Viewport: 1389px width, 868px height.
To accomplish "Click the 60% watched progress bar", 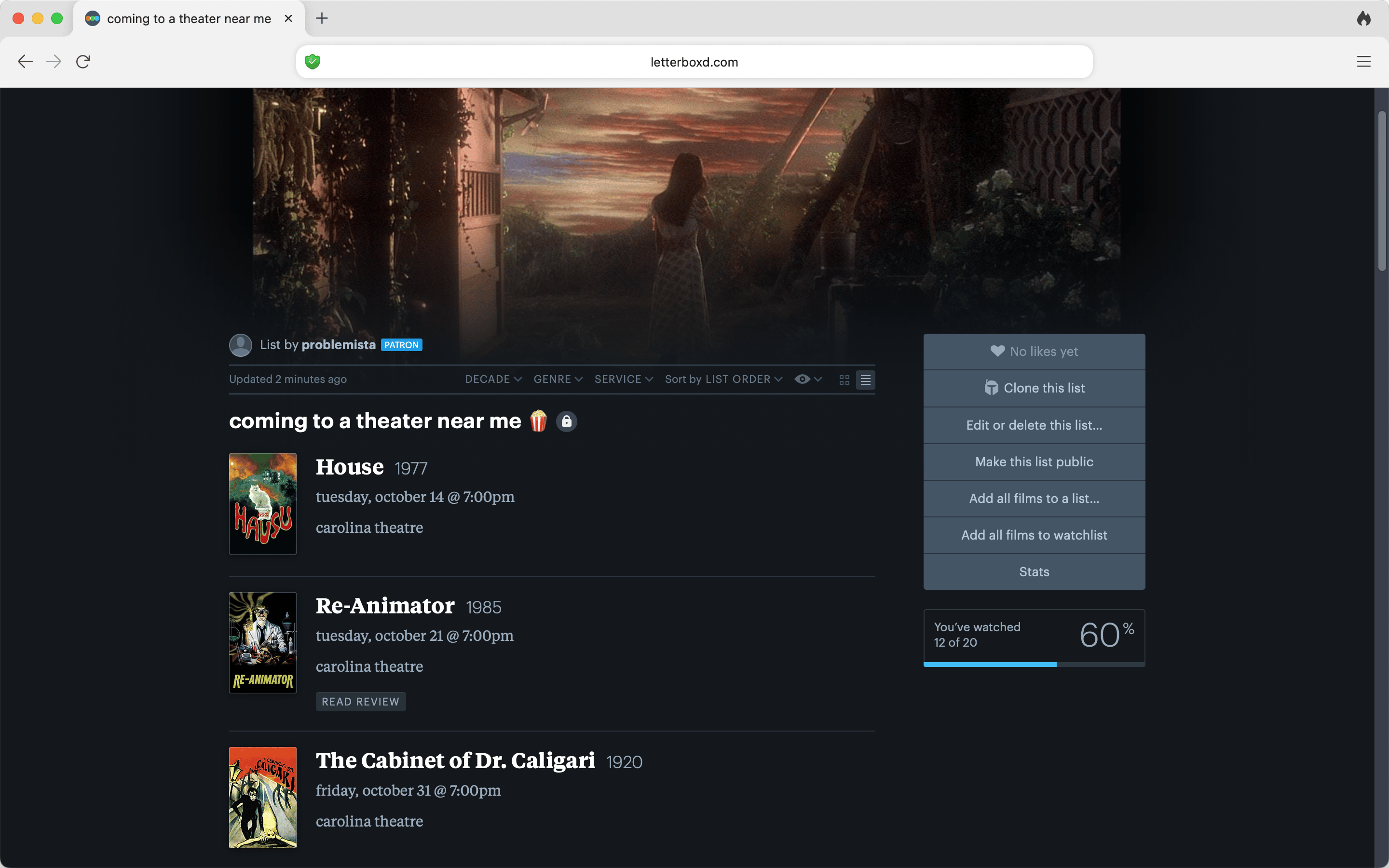I will pos(1034,664).
